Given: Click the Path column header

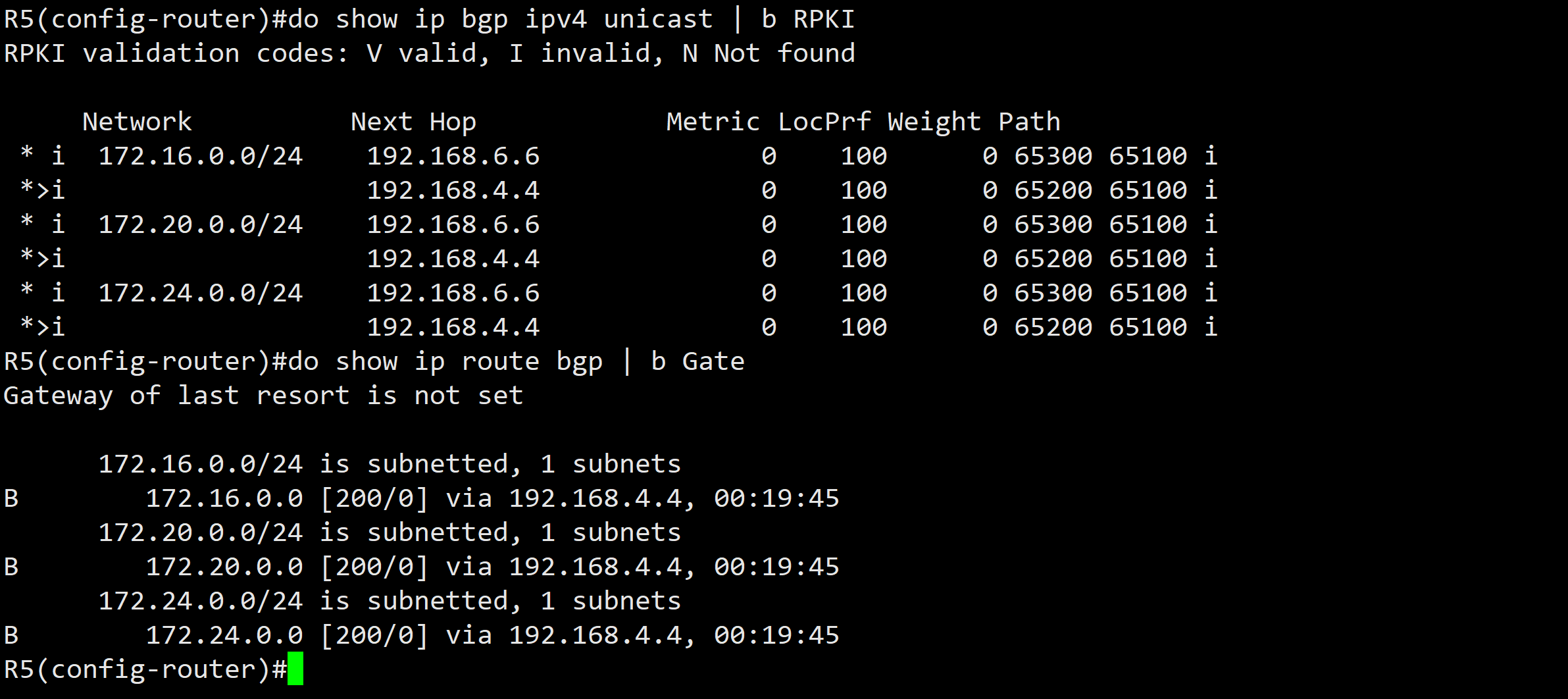Looking at the screenshot, I should pyautogui.click(x=1030, y=122).
